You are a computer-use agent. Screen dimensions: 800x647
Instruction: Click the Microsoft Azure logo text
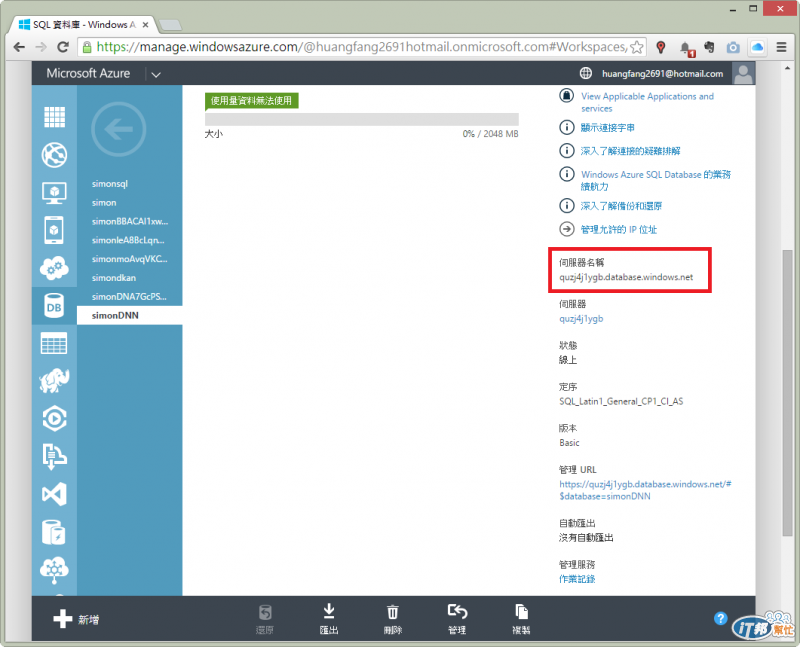pos(88,73)
